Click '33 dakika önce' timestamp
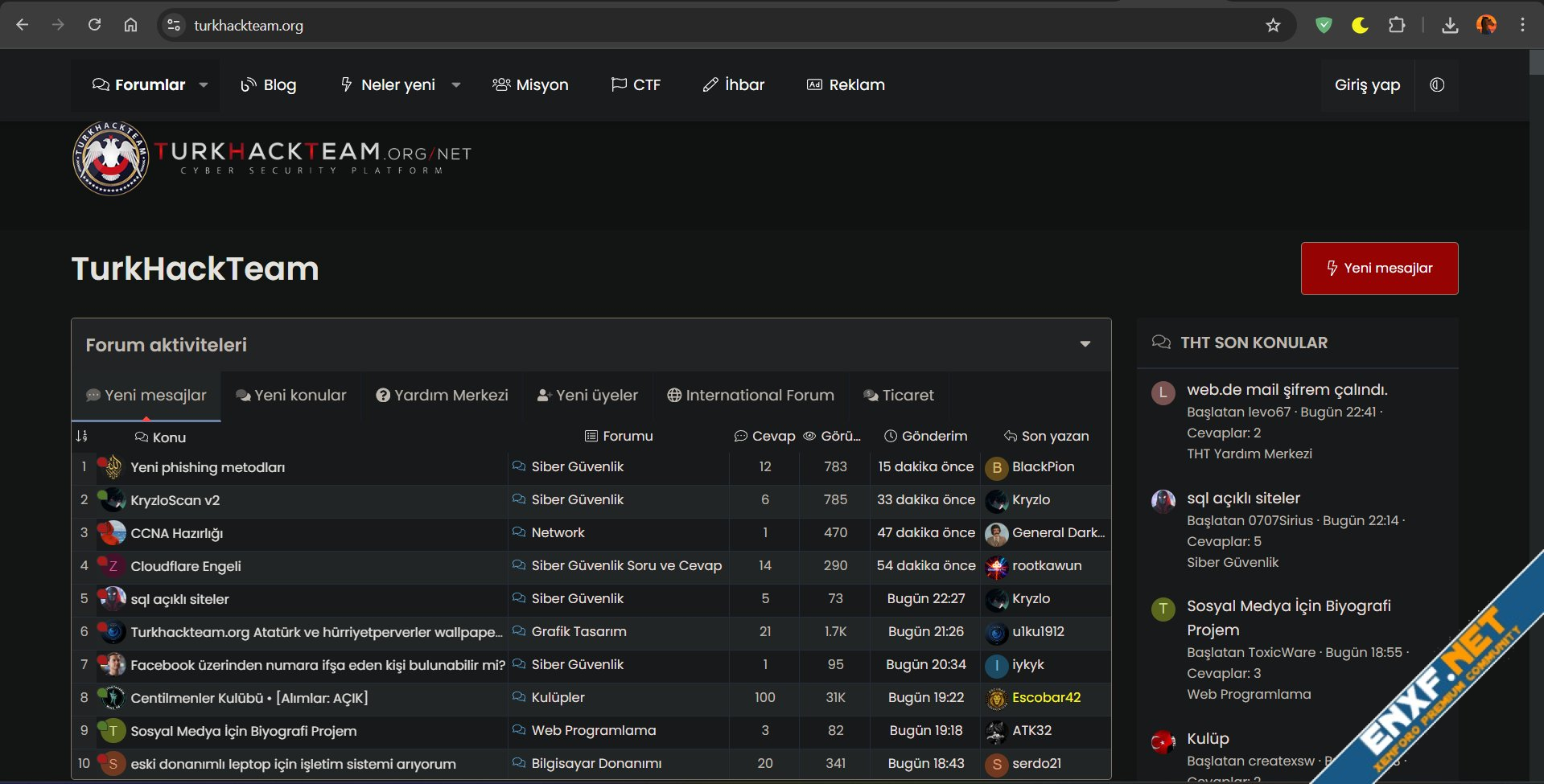 tap(925, 499)
